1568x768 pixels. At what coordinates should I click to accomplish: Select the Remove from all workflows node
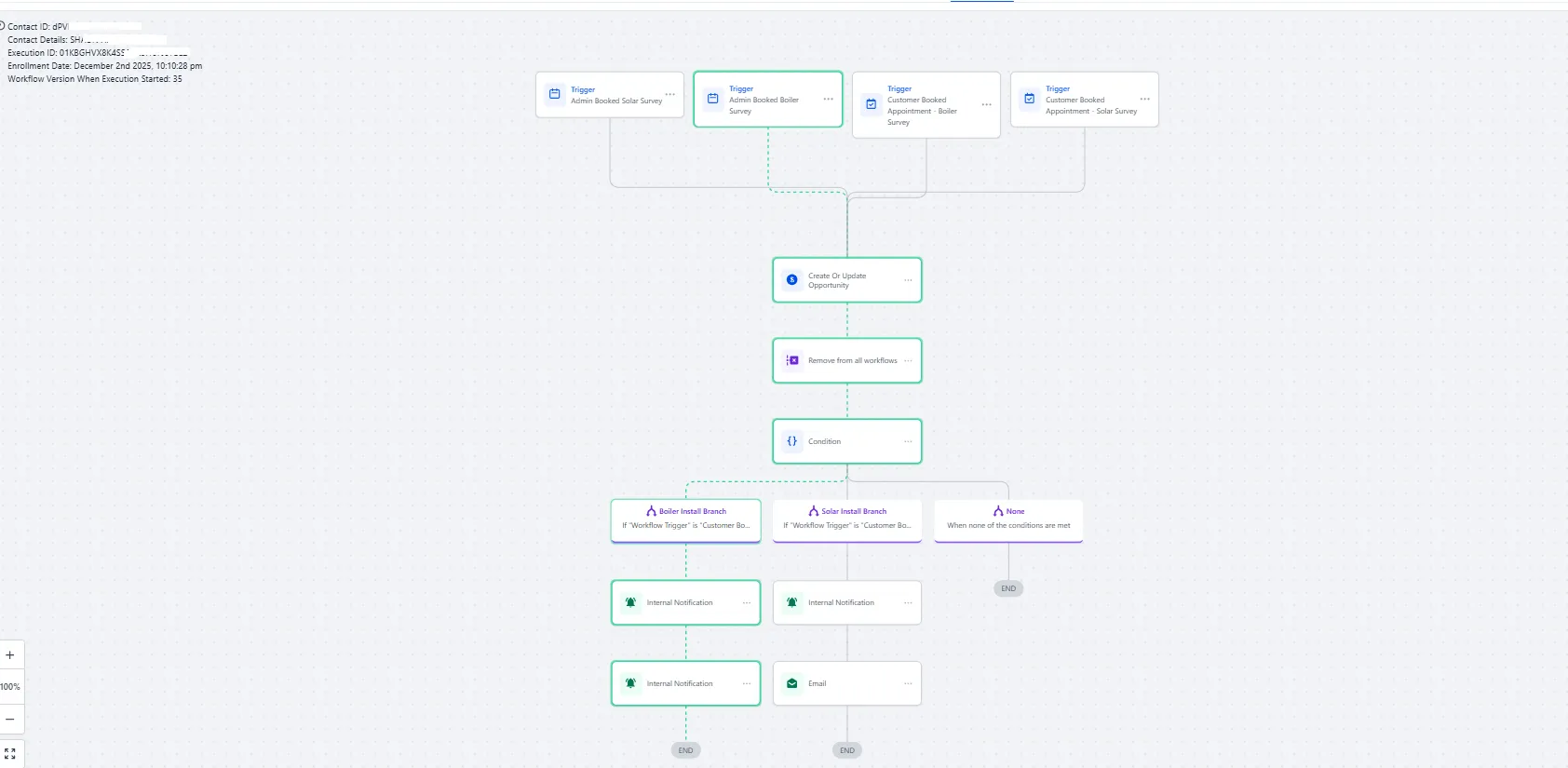point(847,360)
